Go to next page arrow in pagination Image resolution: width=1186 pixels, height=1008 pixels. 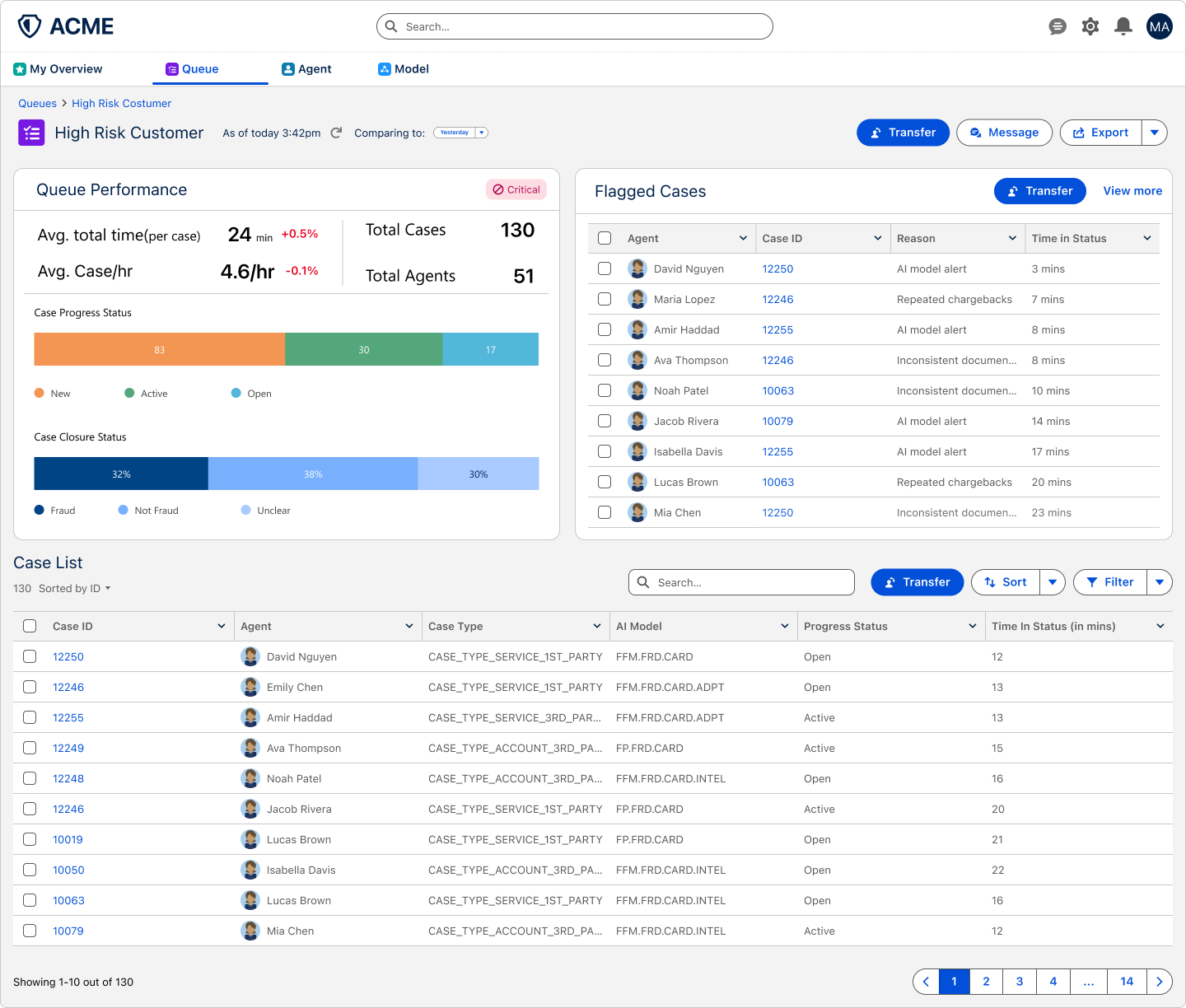point(1160,982)
